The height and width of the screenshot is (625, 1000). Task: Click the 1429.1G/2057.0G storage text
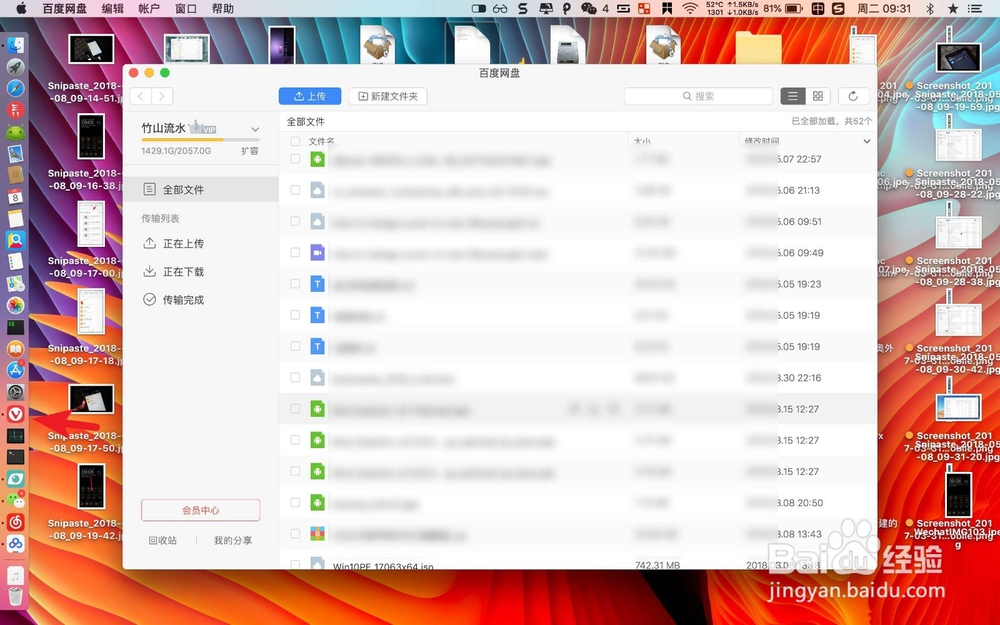coord(176,151)
